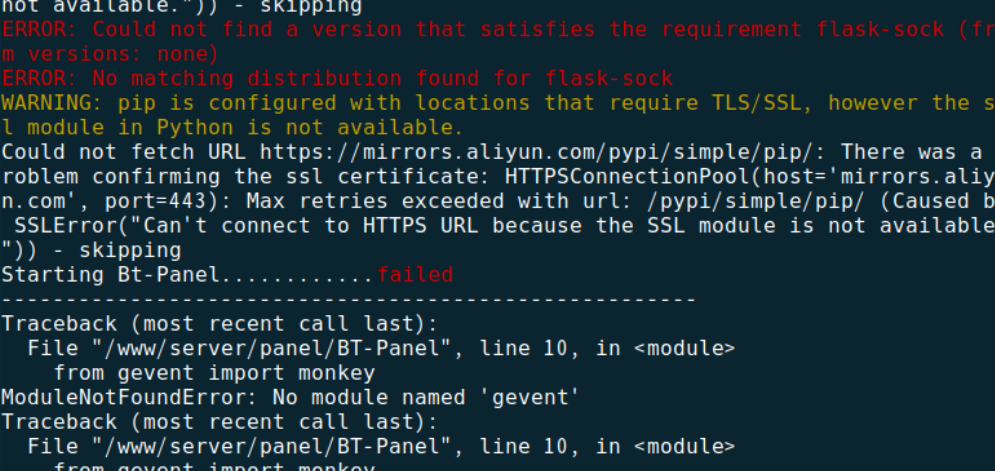The image size is (995, 471).
Task: Click the red 'failed' status text
Action: click(x=415, y=275)
